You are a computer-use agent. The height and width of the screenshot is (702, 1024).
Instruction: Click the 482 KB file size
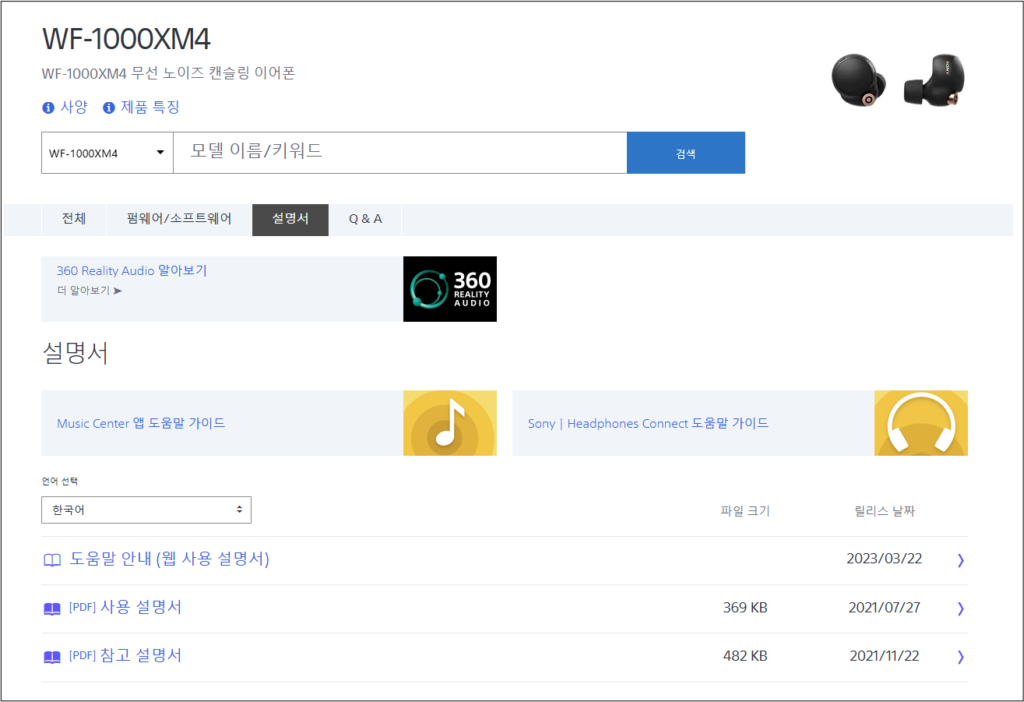(745, 656)
